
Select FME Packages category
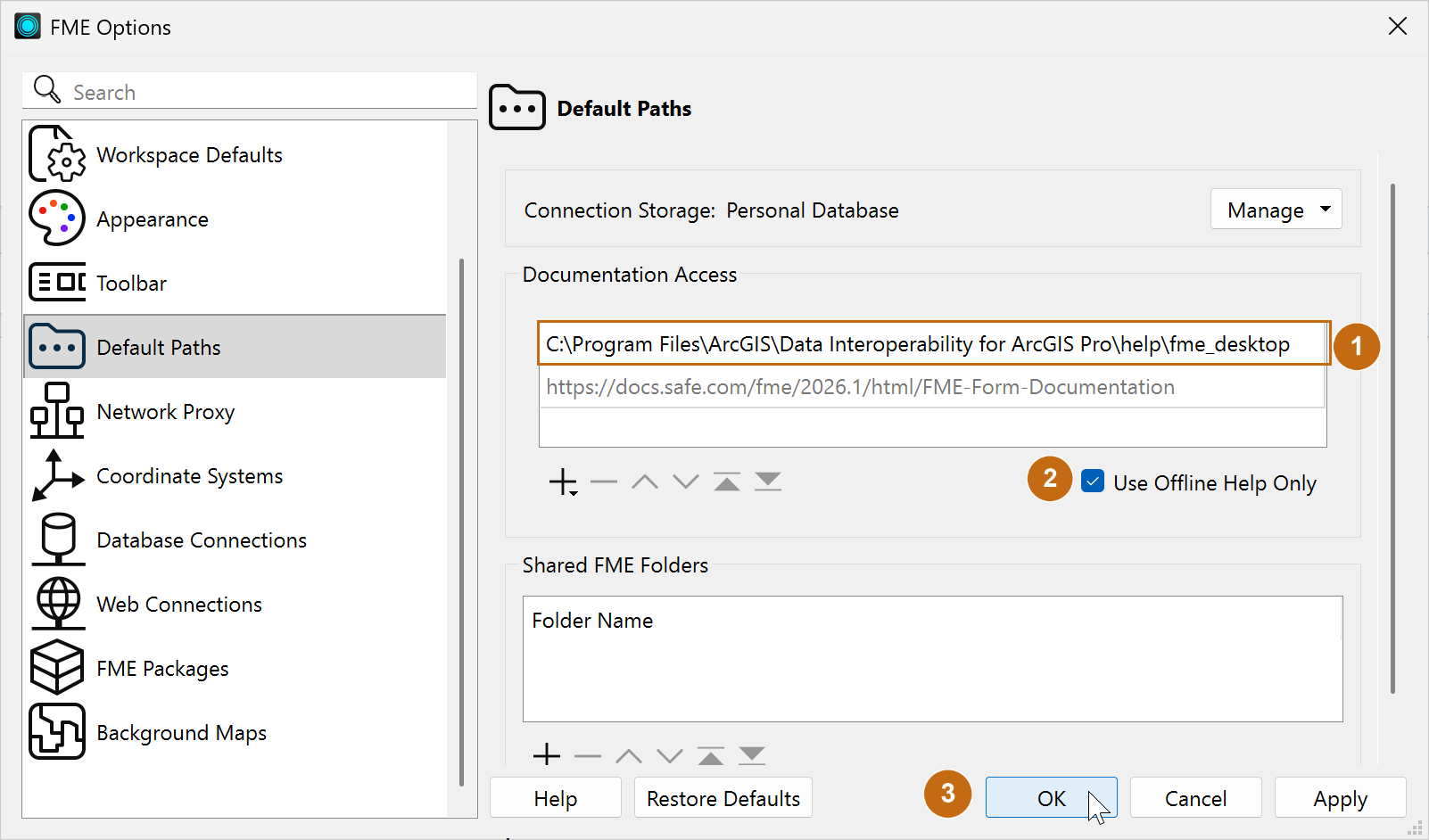[235, 668]
